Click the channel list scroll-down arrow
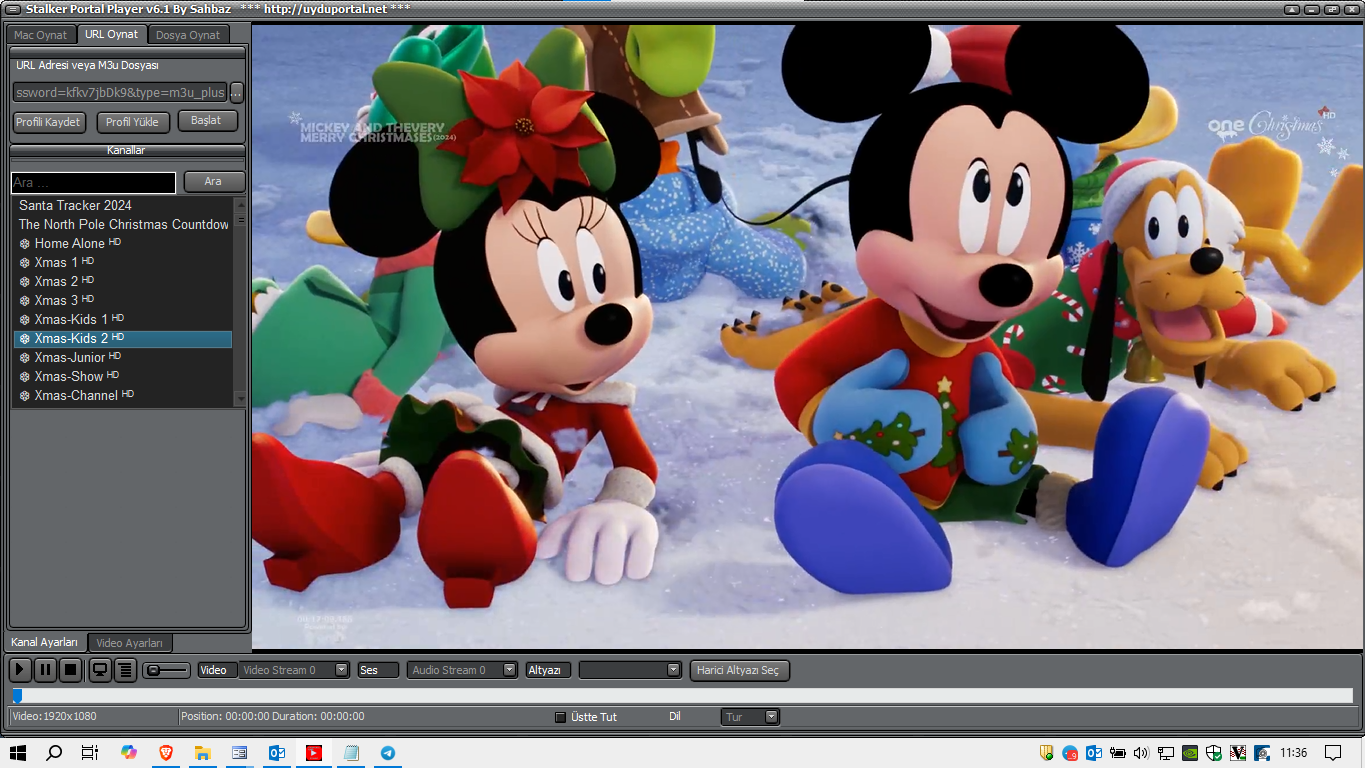 (240, 399)
